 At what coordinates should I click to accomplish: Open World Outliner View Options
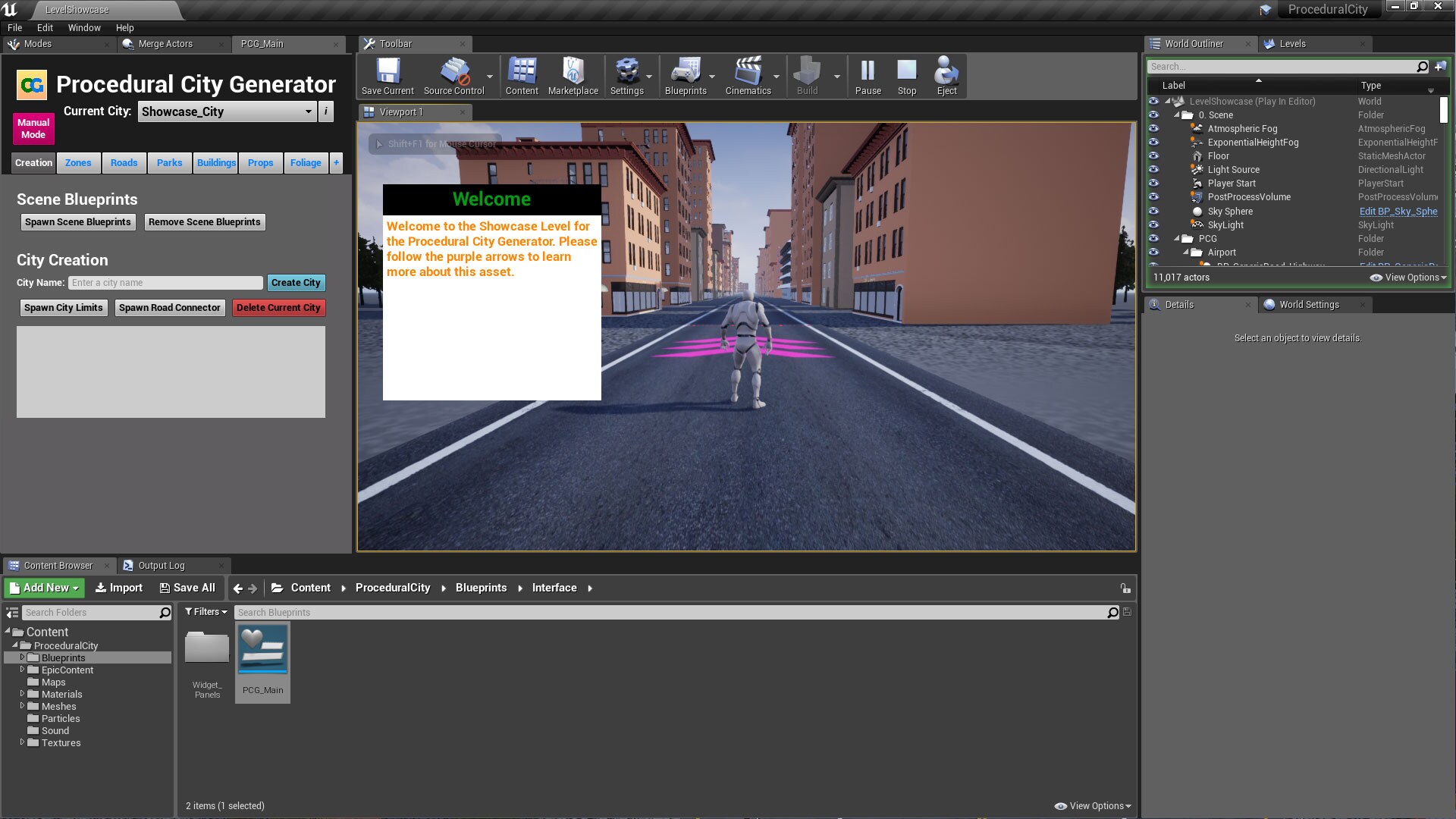[x=1408, y=278]
